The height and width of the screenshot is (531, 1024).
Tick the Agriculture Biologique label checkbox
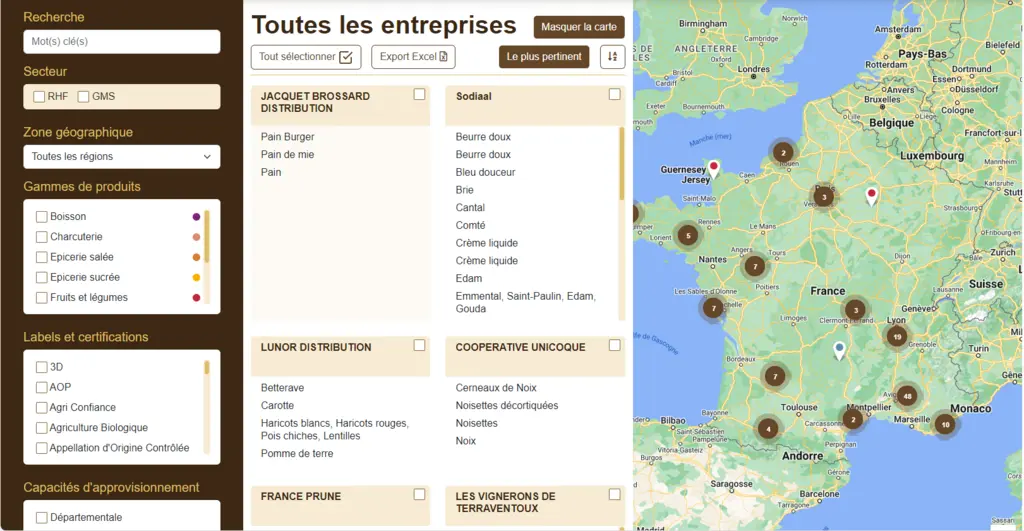tap(42, 428)
